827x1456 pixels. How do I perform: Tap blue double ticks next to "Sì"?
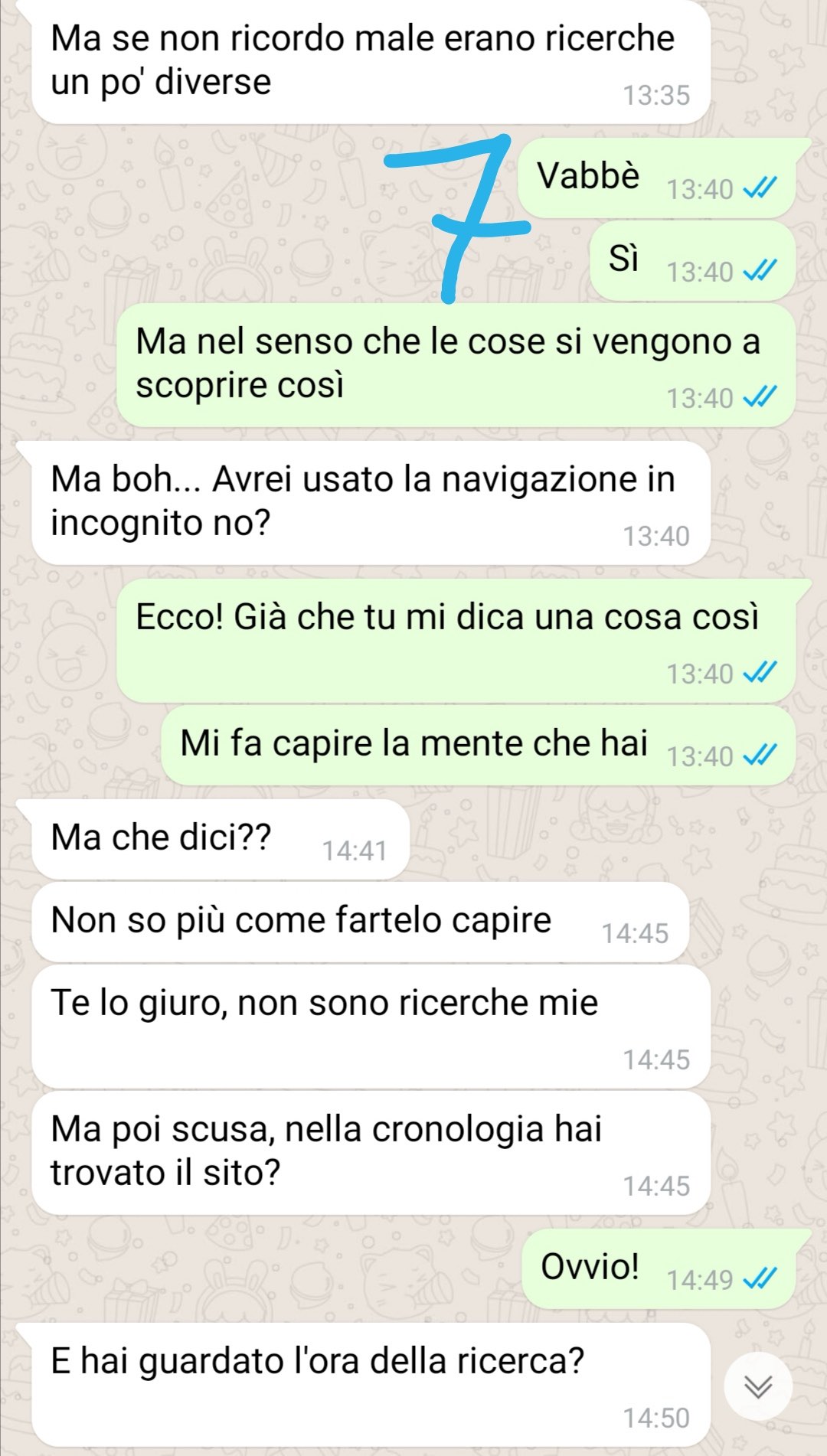pos(760,270)
